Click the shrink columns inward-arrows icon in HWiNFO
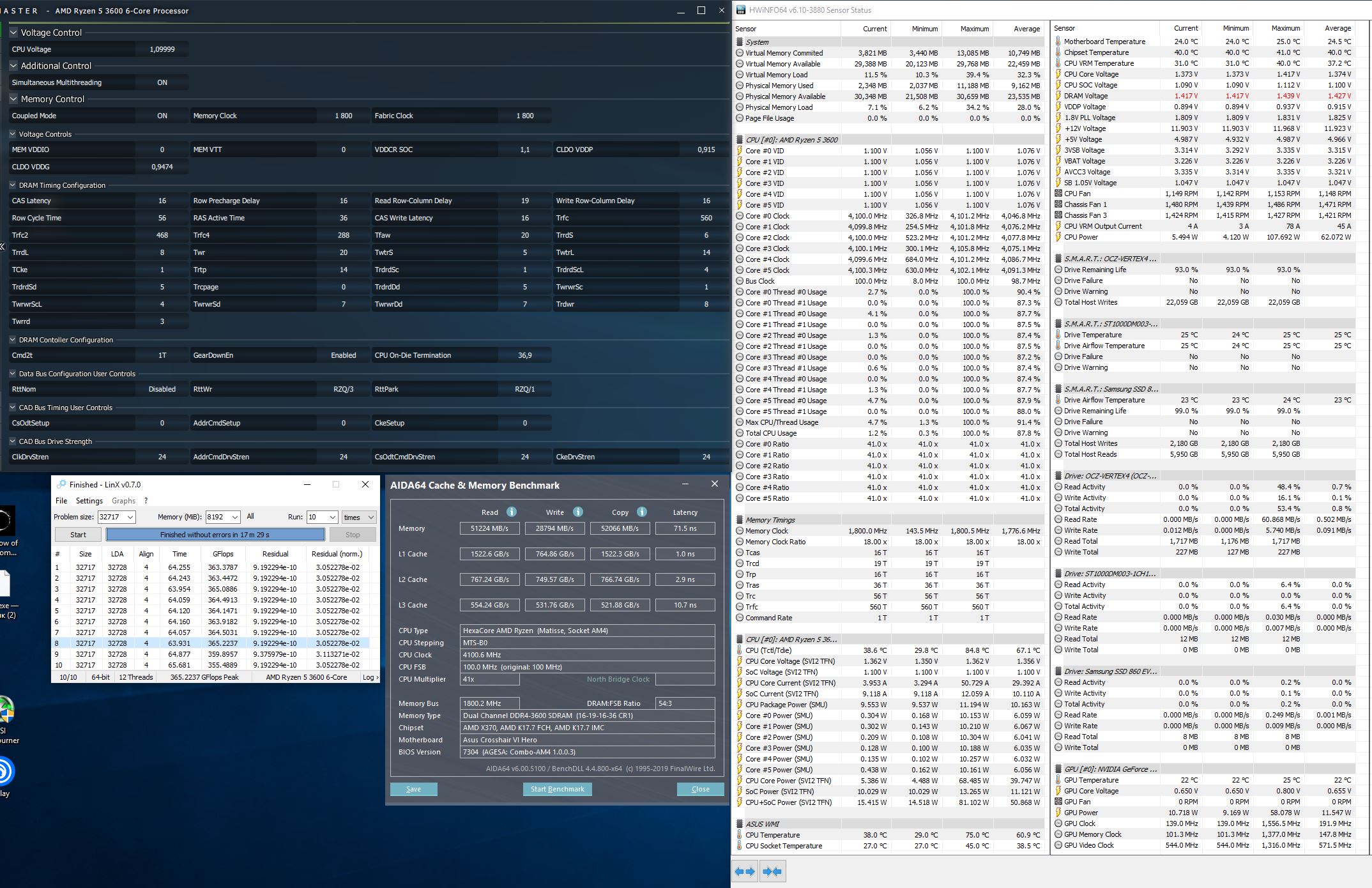 coord(772,871)
